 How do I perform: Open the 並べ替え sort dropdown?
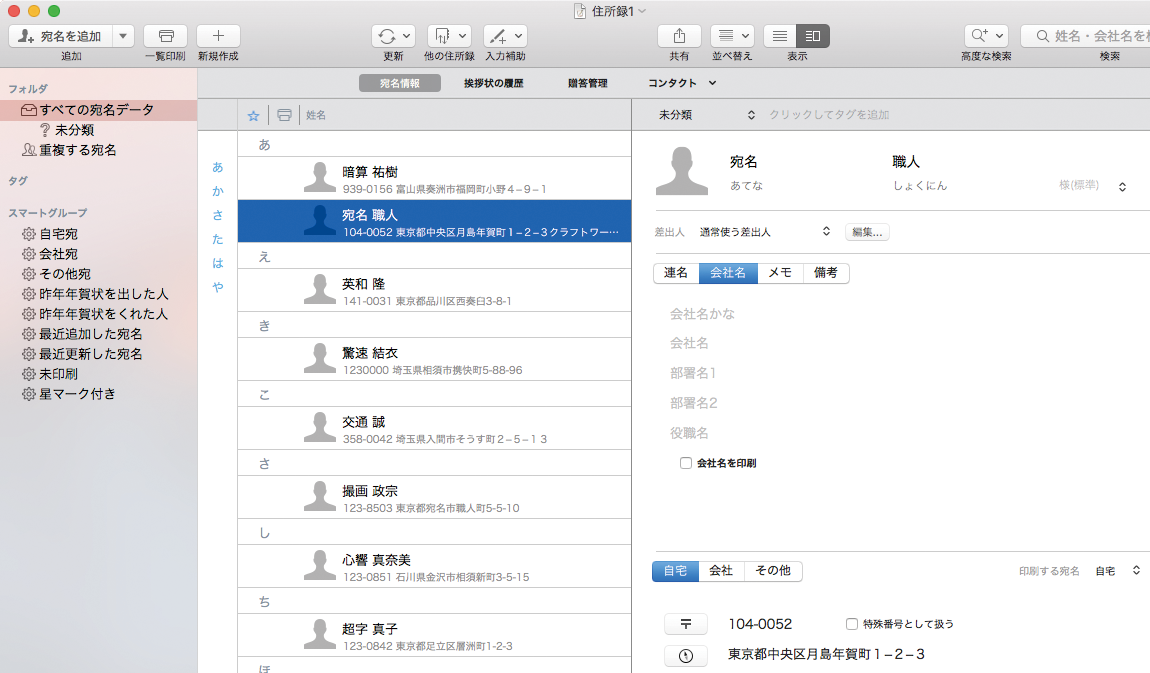coord(732,36)
